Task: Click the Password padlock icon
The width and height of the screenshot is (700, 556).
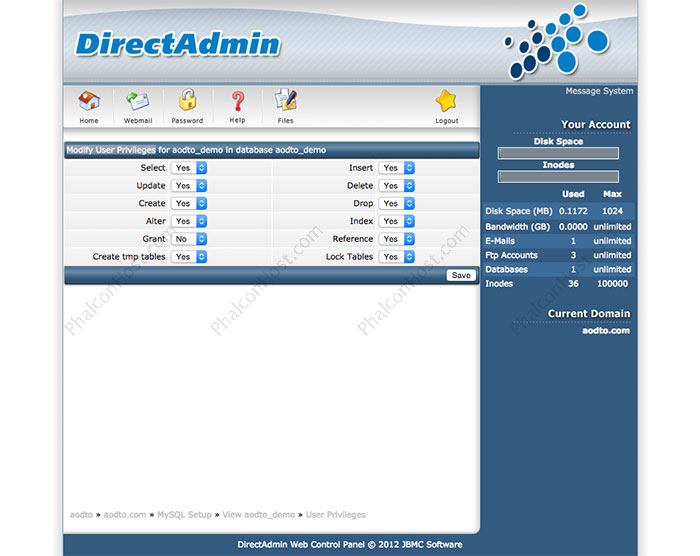Action: pos(188,100)
